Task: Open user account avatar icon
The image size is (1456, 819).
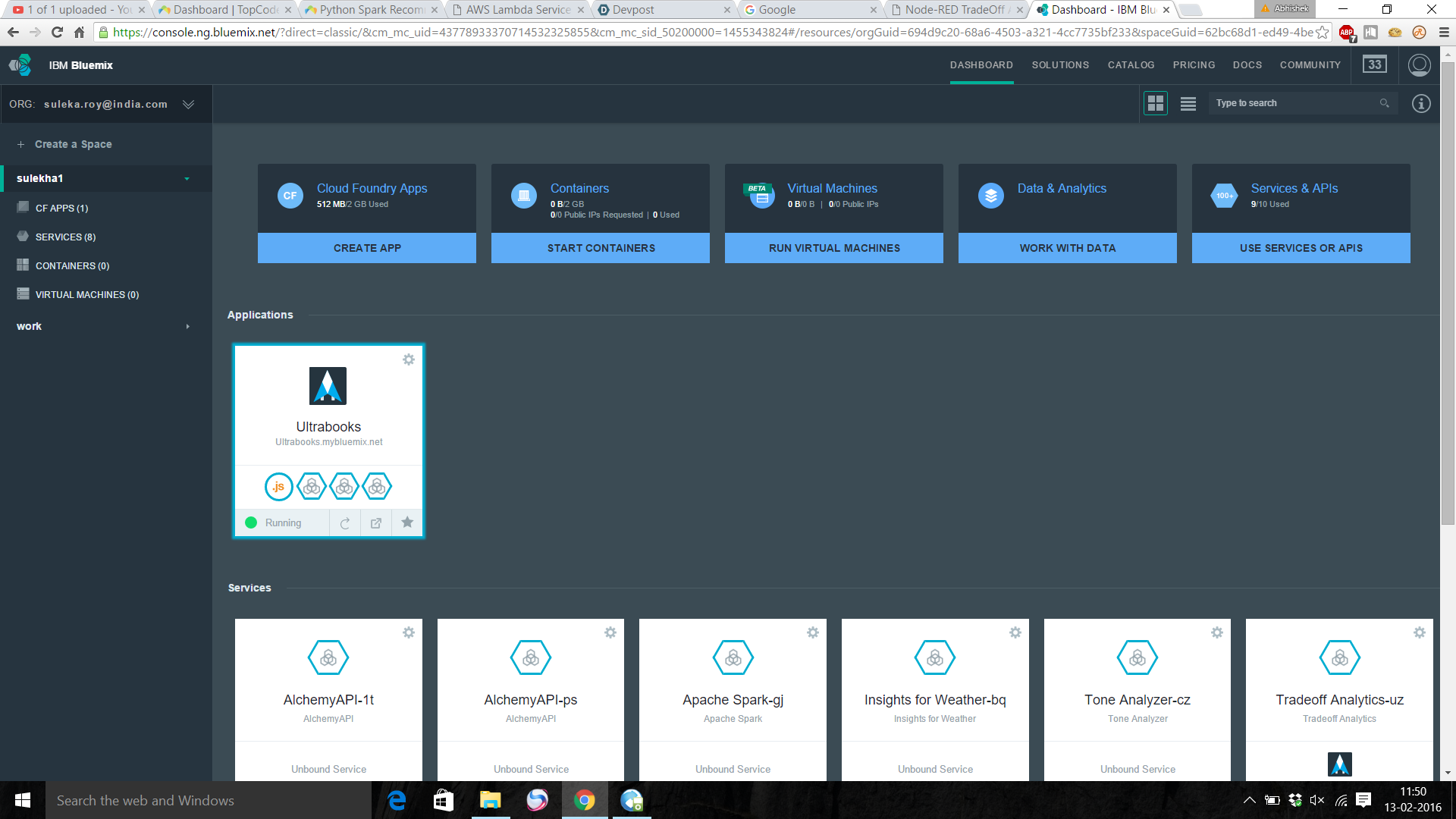Action: pyautogui.click(x=1420, y=65)
